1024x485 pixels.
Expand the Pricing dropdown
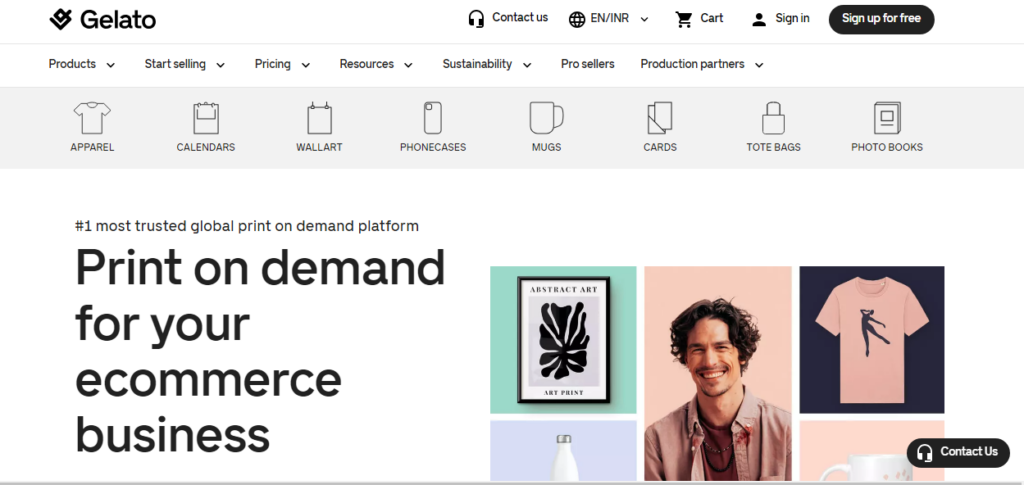tap(282, 64)
